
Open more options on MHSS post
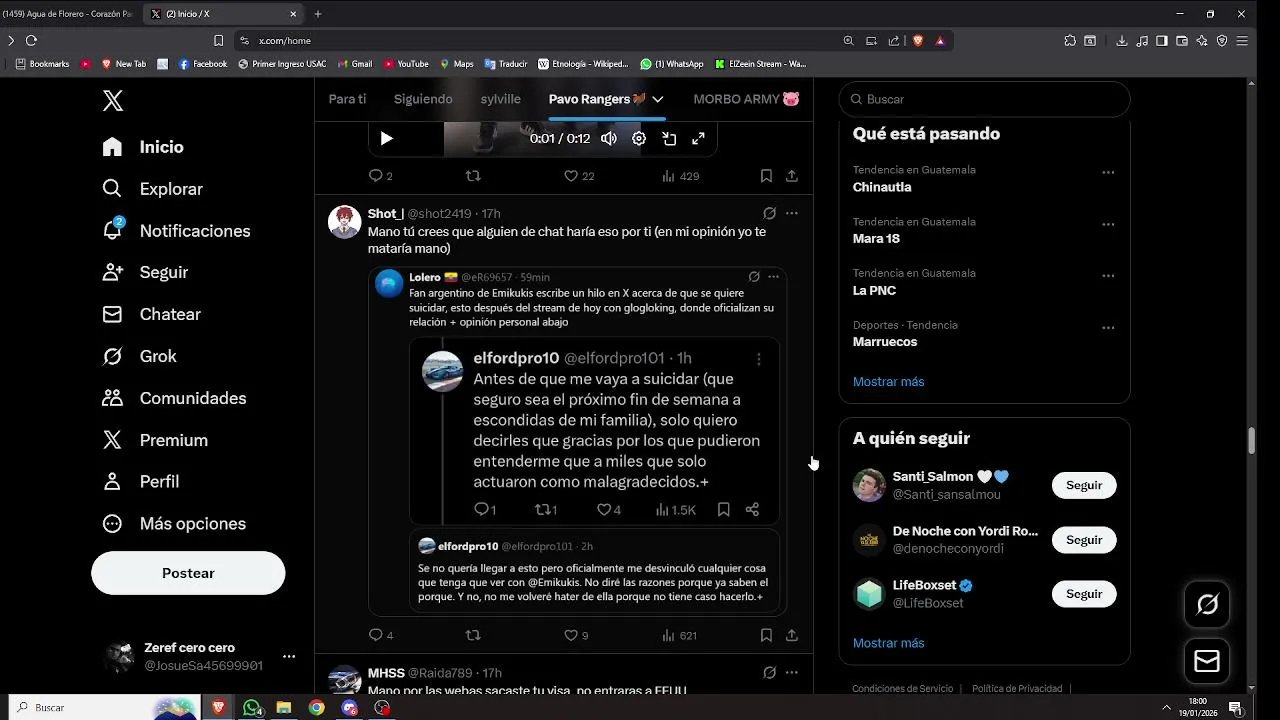pos(792,673)
